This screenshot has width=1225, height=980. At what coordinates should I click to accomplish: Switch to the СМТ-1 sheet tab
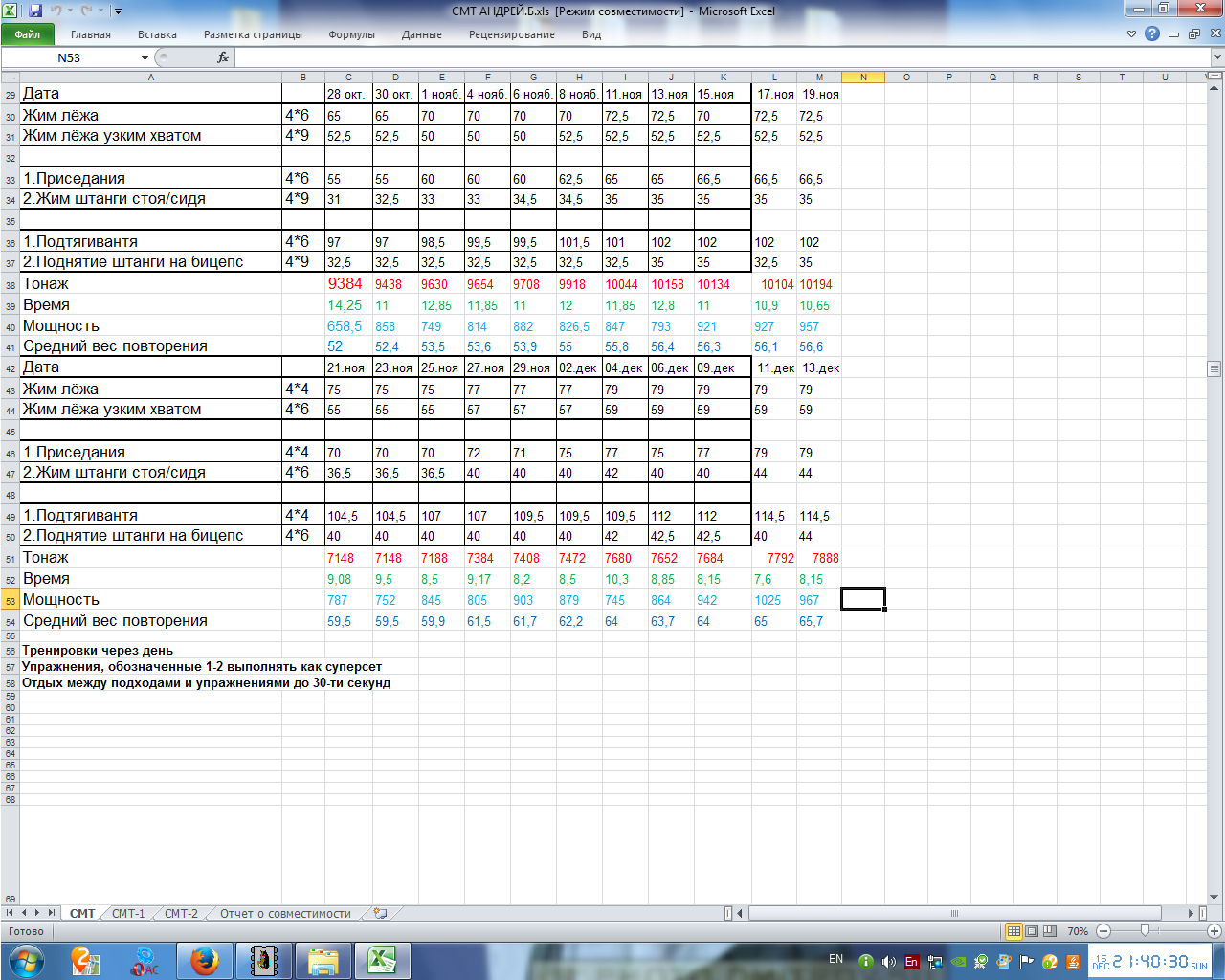128,914
